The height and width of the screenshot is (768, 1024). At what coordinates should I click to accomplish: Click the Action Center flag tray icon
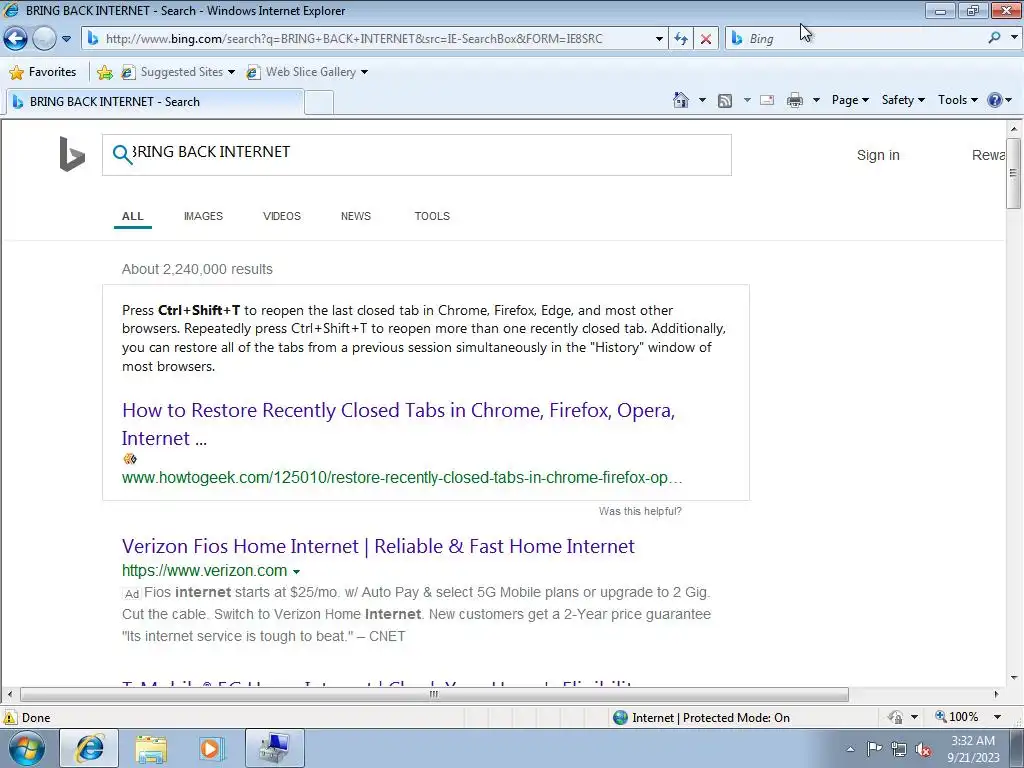coord(874,749)
